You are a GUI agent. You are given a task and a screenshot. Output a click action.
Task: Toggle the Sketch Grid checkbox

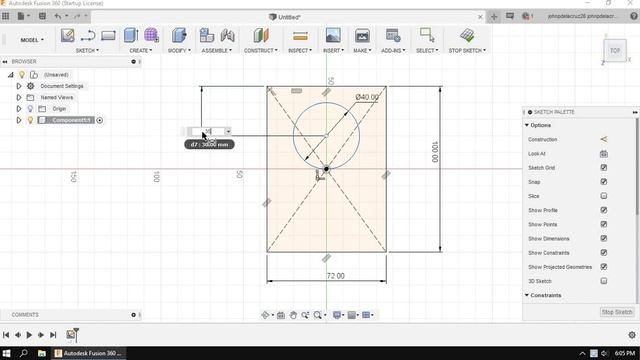604,168
